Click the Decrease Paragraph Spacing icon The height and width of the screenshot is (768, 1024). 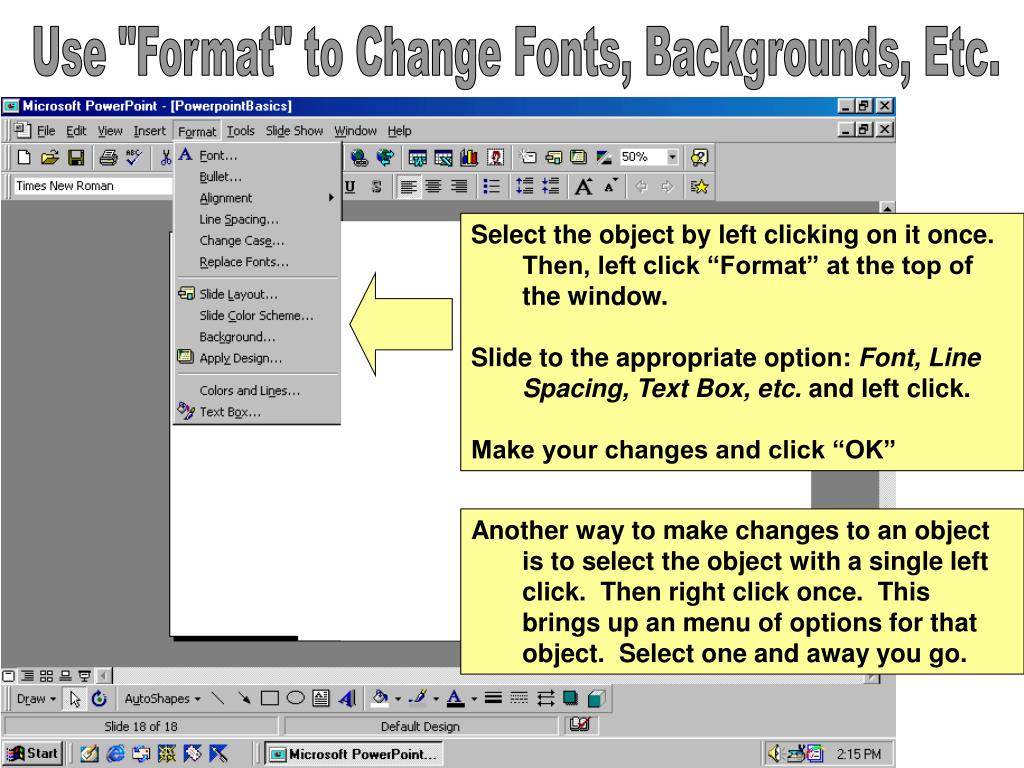551,187
